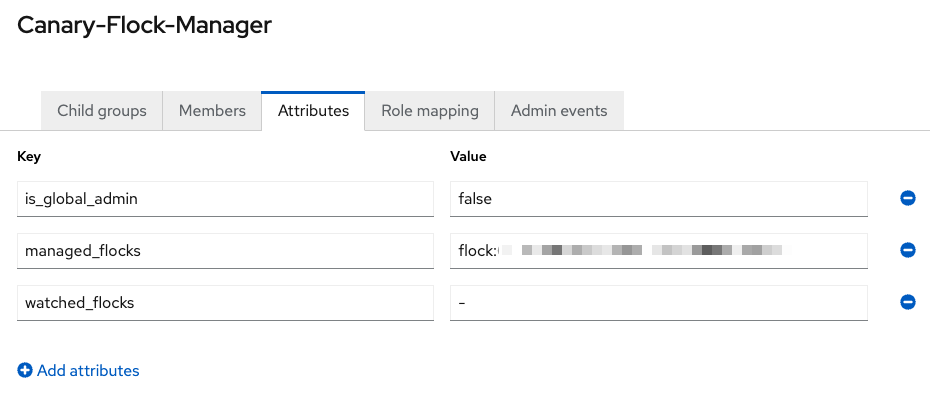Focus the managed_flocks key field
Image resolution: width=930 pixels, height=398 pixels.
pyautogui.click(x=225, y=251)
